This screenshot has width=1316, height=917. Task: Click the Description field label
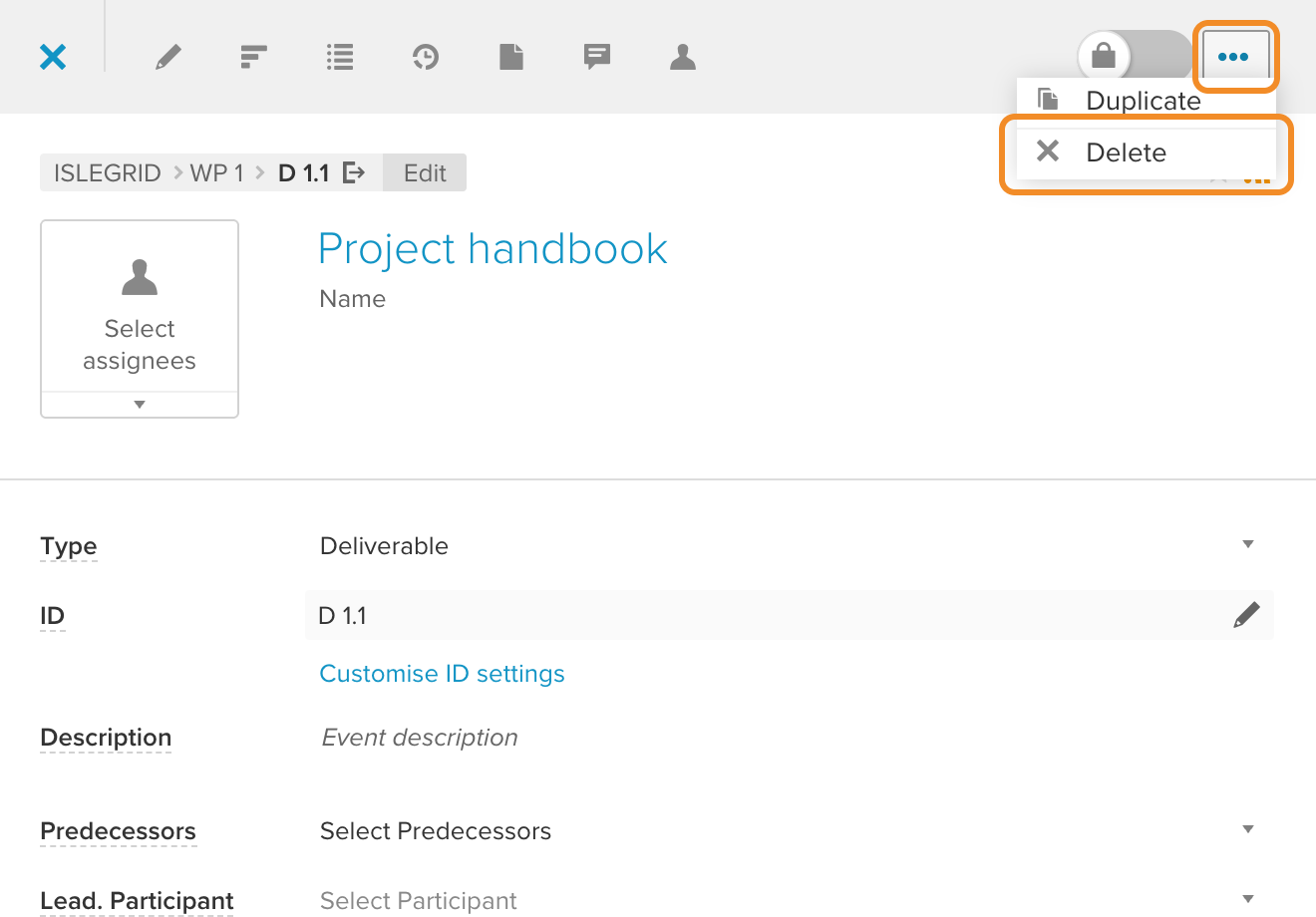pos(106,738)
